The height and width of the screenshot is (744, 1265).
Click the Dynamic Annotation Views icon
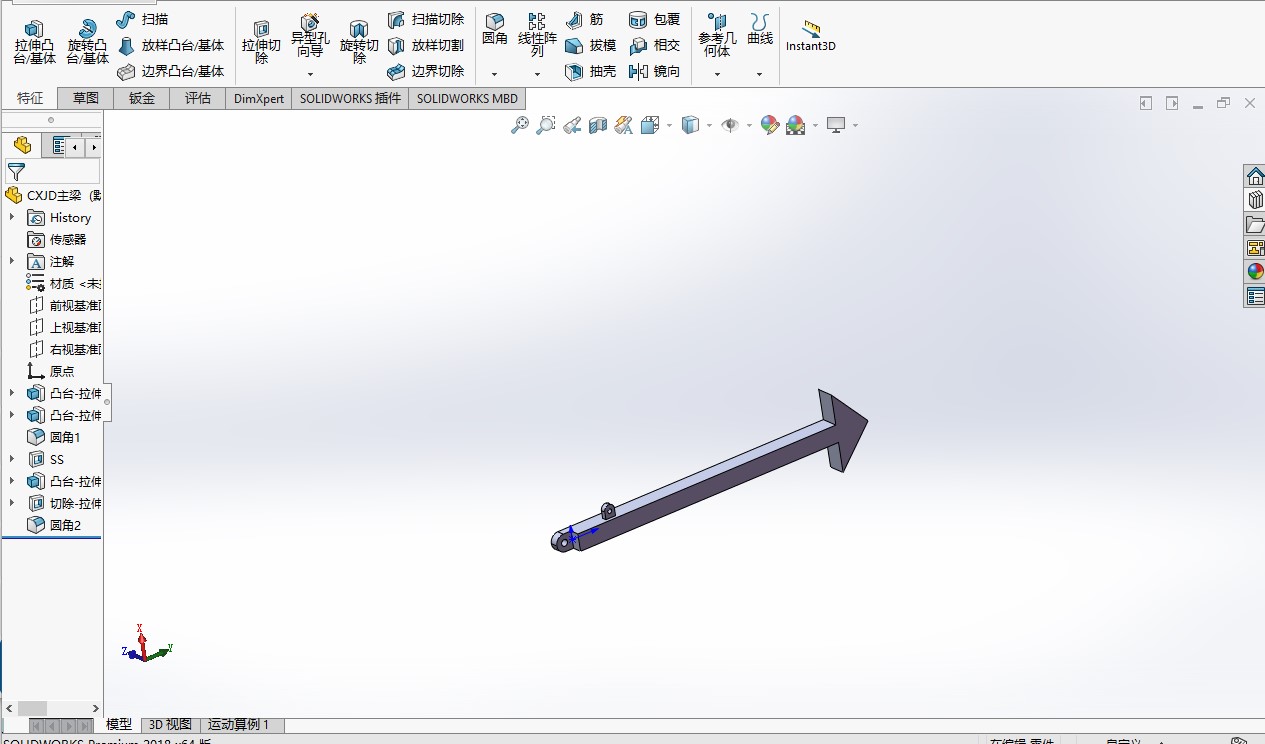[x=623, y=125]
